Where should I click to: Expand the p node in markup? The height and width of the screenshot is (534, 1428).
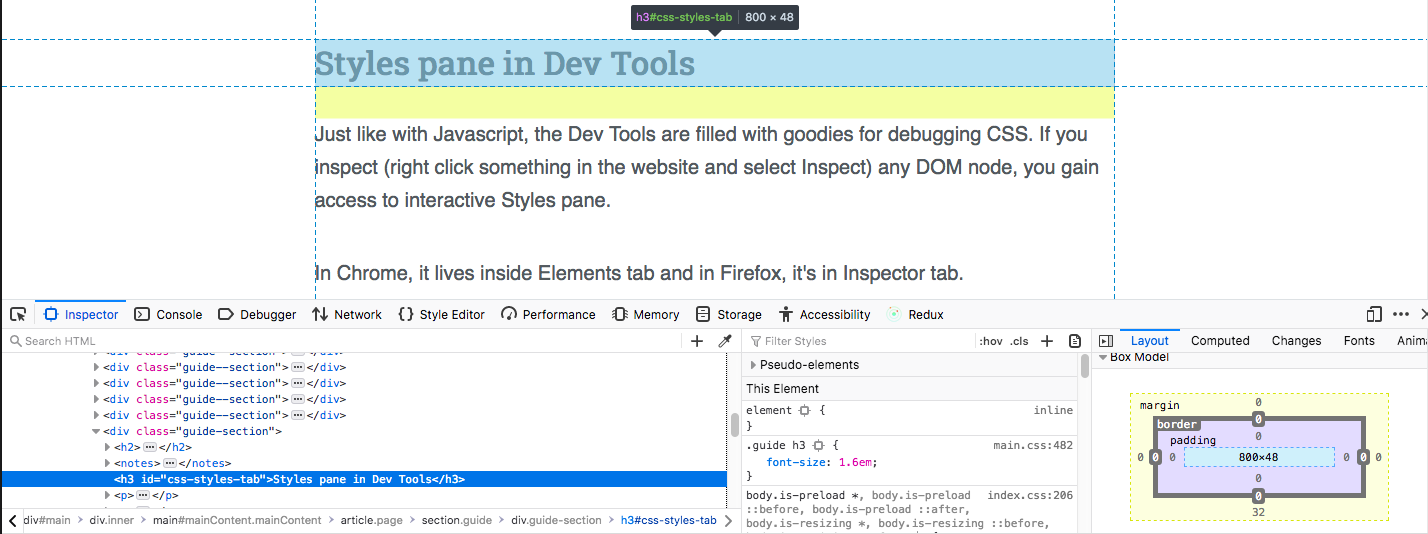pos(109,495)
